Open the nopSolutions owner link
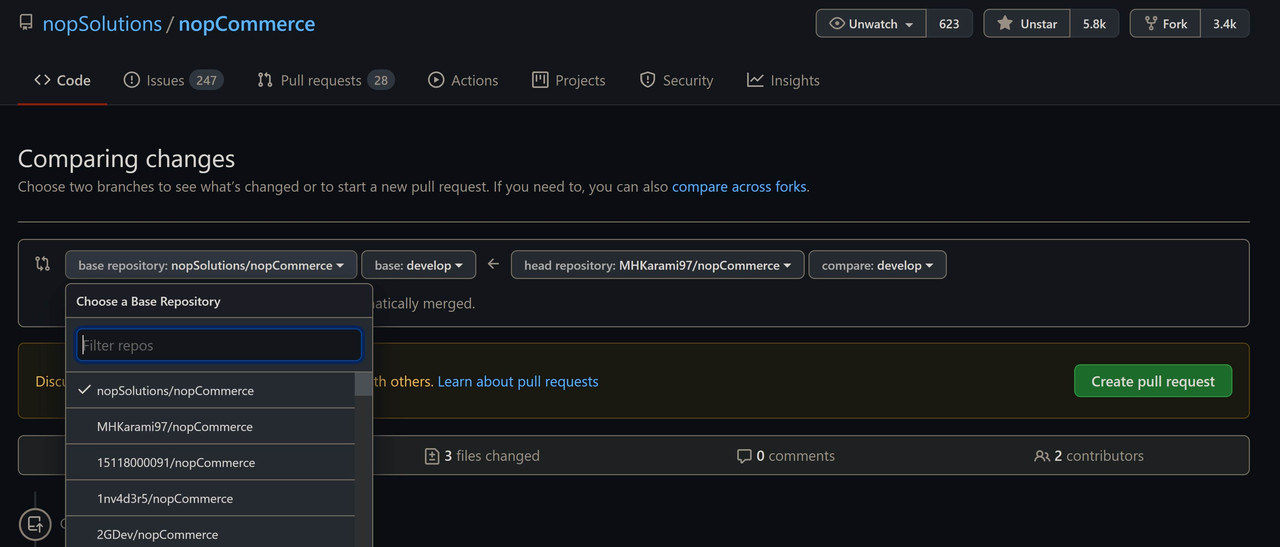This screenshot has width=1280, height=547. (102, 24)
